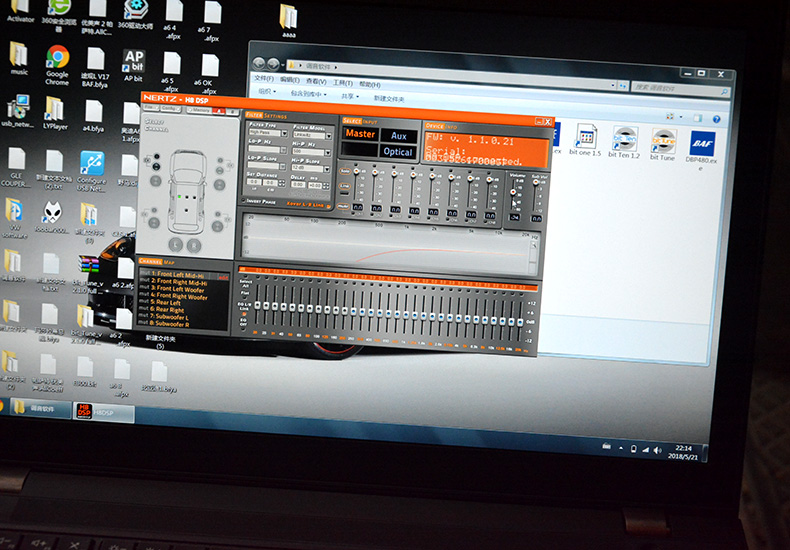The image size is (790, 550).
Task: Click the Memory button in H8 DSP
Action: [x=198, y=109]
